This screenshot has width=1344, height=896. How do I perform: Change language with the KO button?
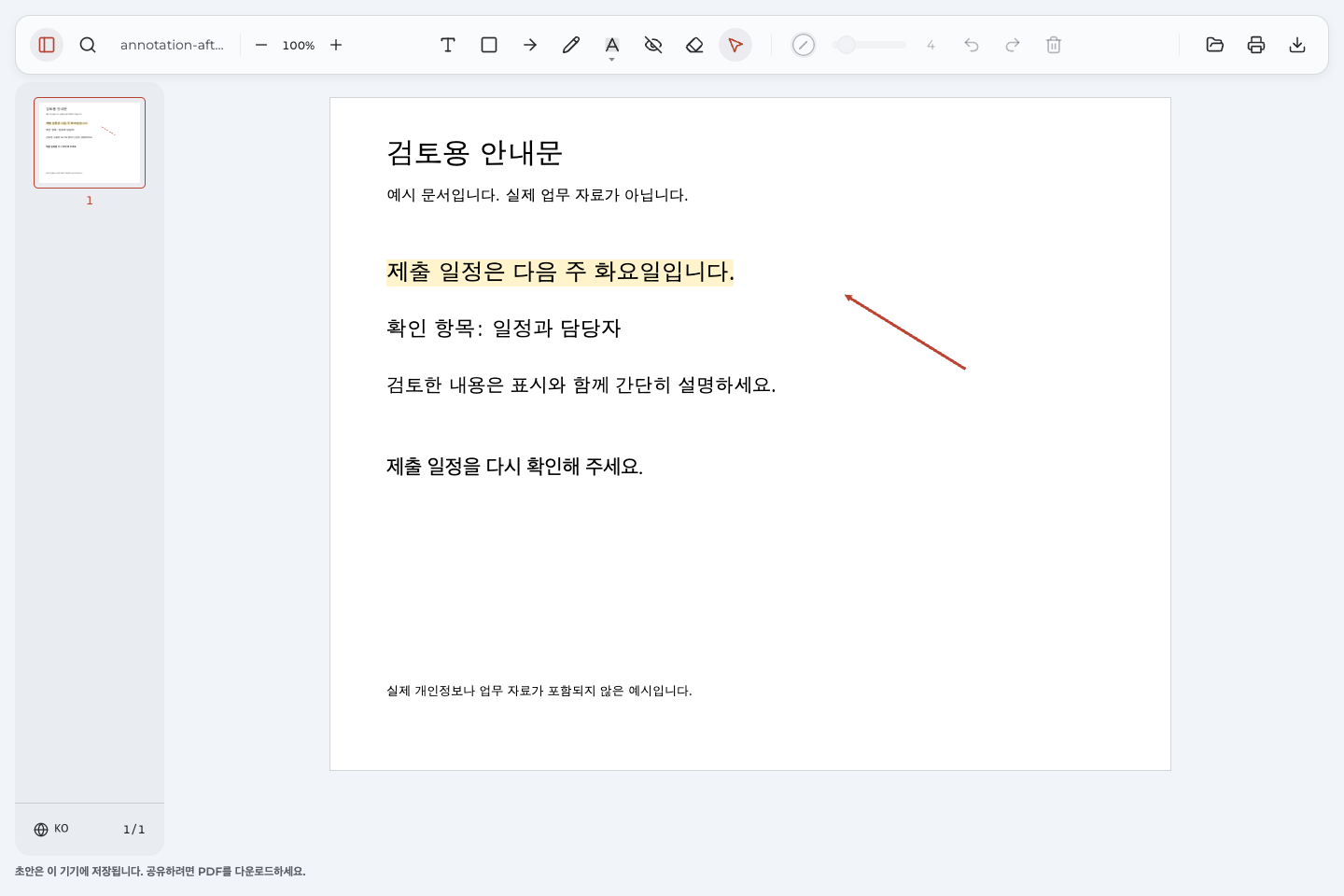51,829
